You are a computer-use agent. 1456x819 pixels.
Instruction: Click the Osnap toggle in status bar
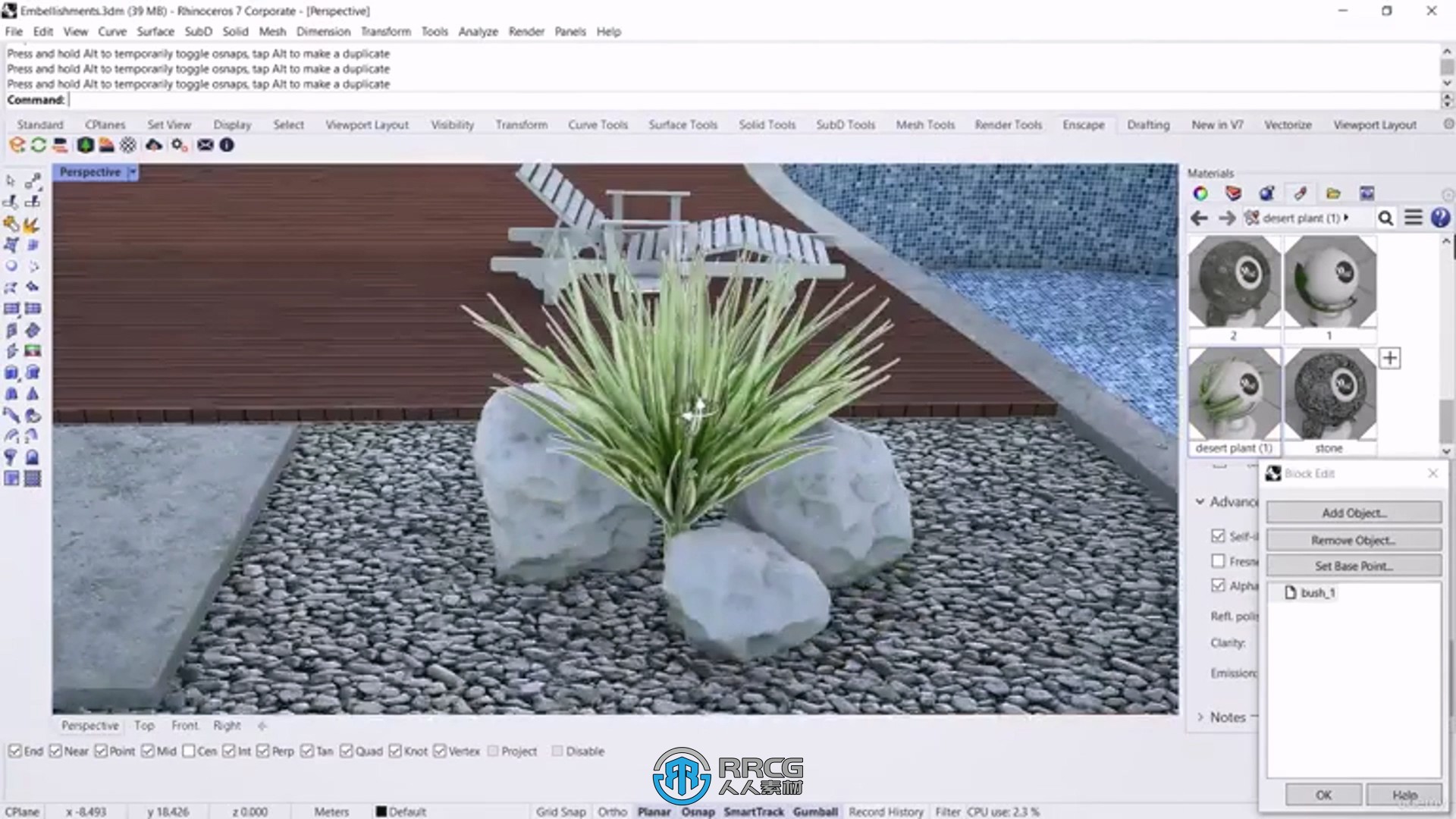[x=698, y=811]
